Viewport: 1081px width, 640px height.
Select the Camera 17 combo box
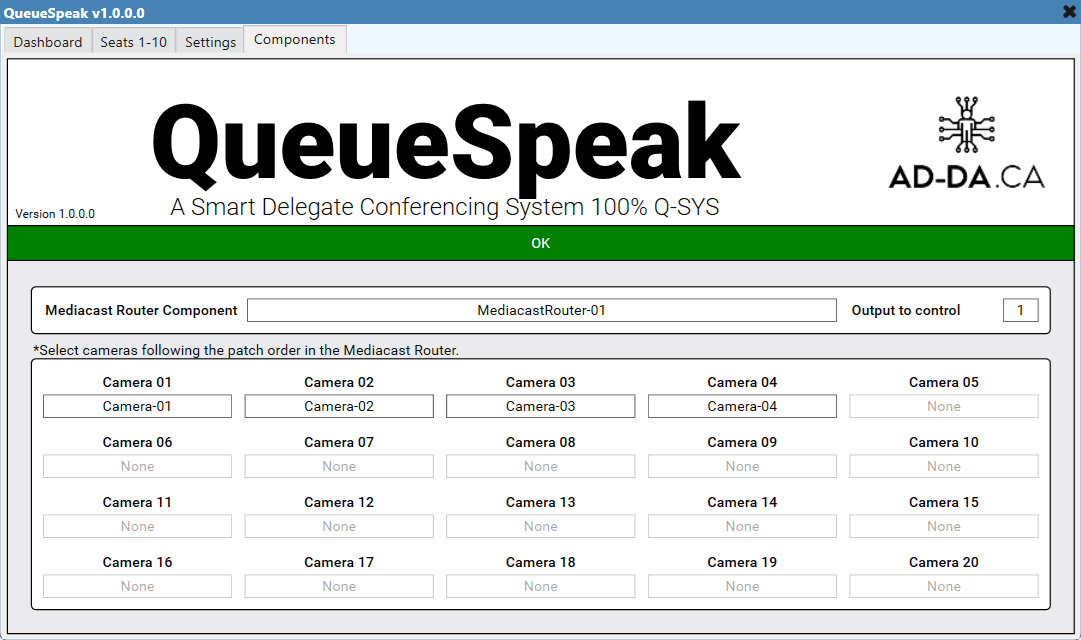[339, 586]
